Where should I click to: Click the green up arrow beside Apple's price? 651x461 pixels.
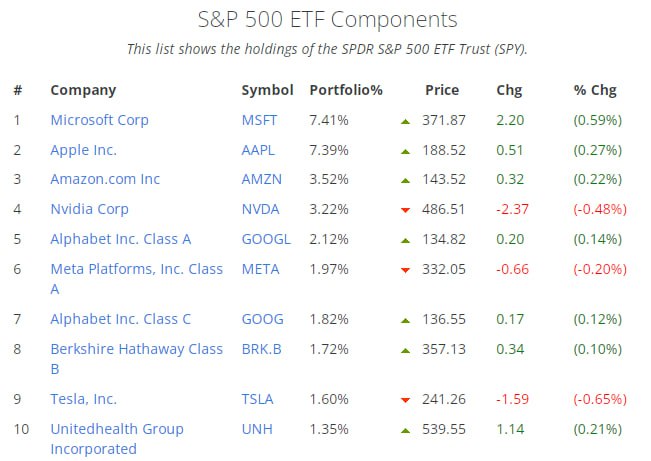405,151
